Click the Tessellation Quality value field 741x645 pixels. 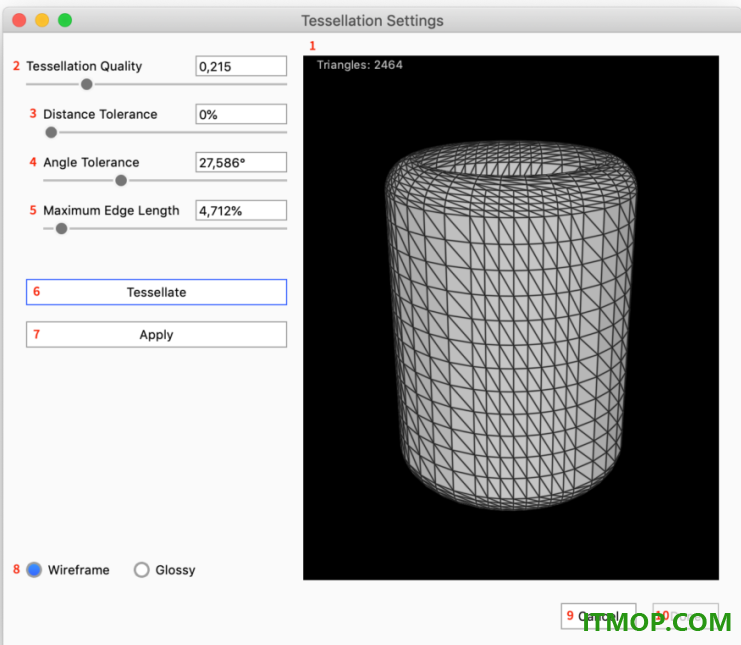(x=241, y=66)
